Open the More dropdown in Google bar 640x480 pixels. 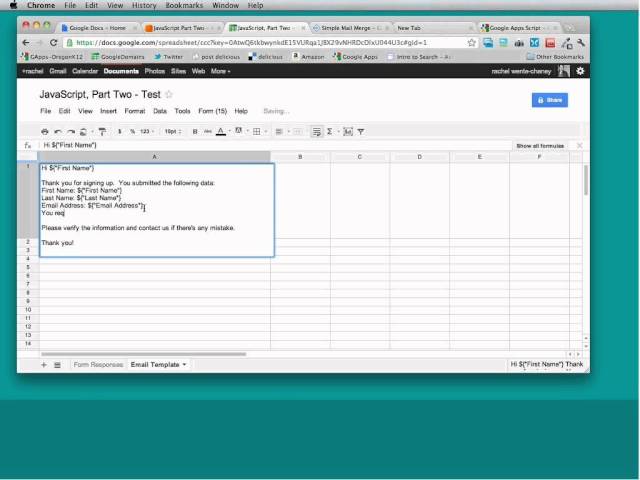pos(220,71)
